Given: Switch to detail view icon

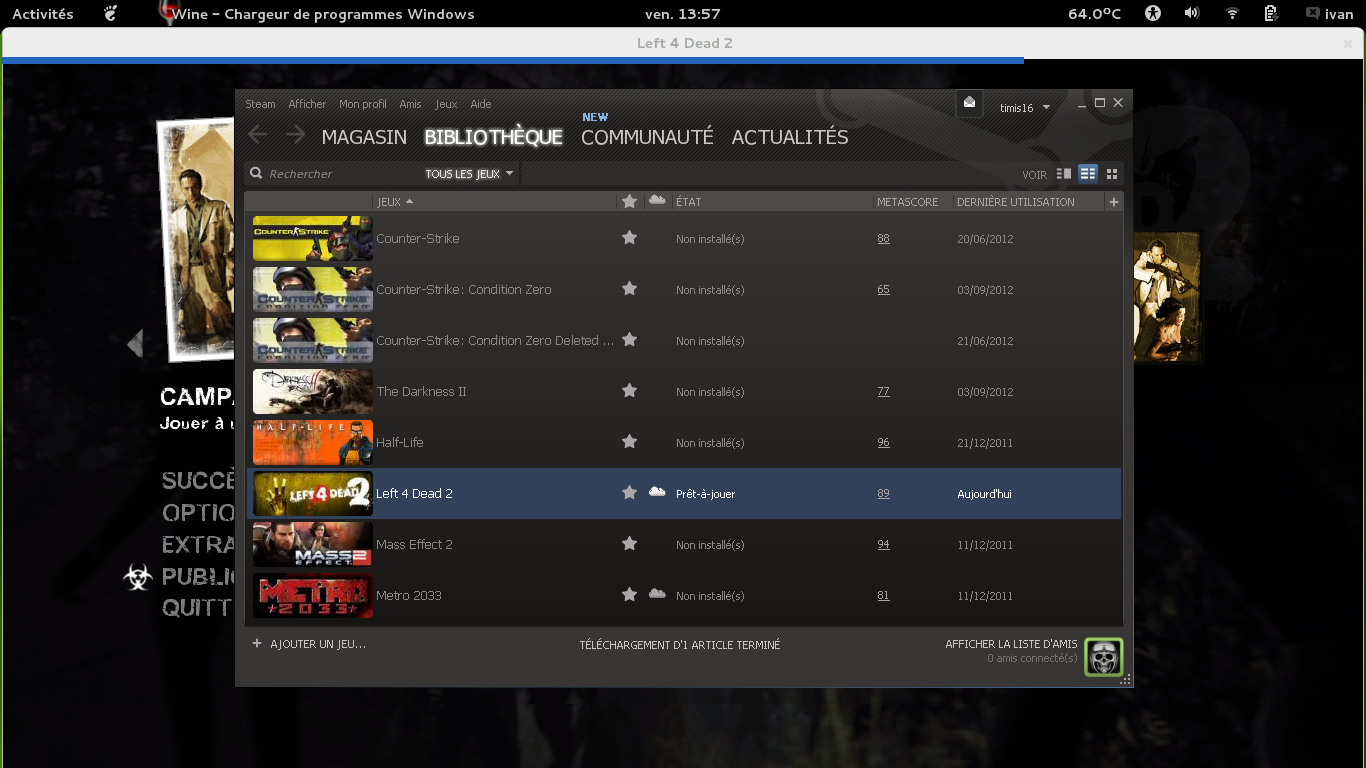Looking at the screenshot, I should pyautogui.click(x=1064, y=174).
